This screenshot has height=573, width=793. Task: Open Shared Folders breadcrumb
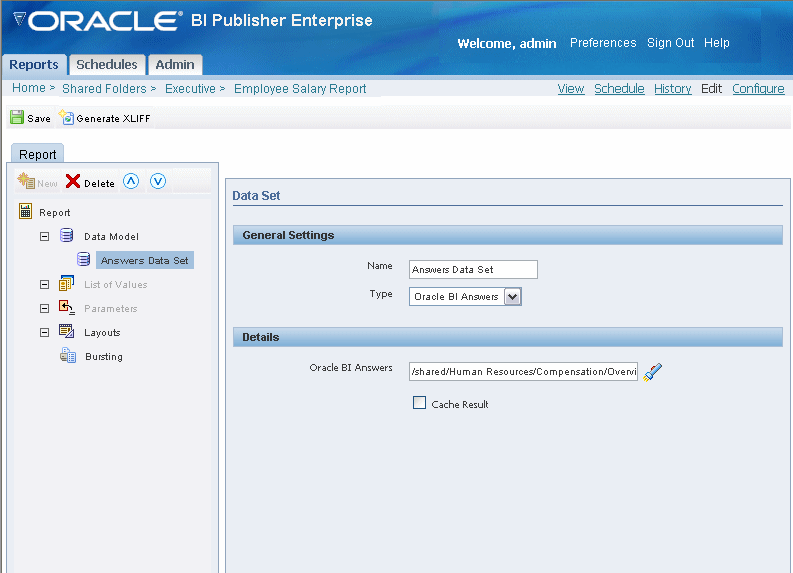104,89
